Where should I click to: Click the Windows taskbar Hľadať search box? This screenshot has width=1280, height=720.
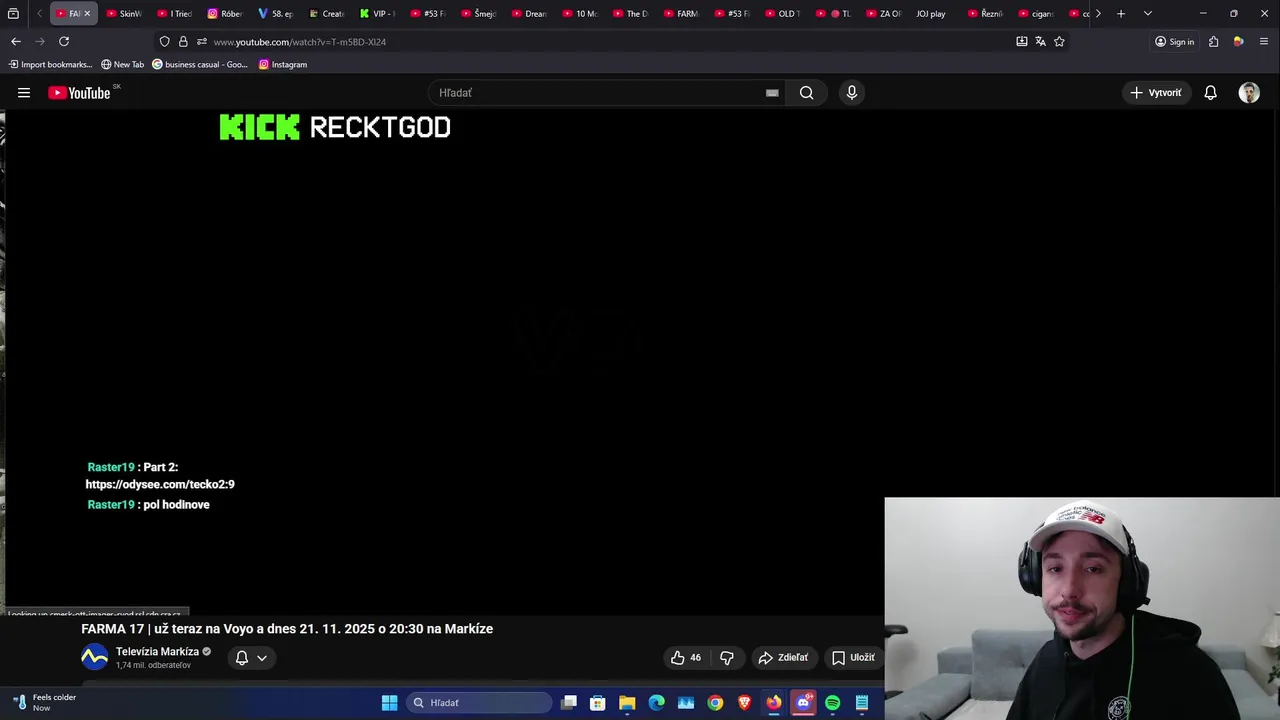pos(479,703)
